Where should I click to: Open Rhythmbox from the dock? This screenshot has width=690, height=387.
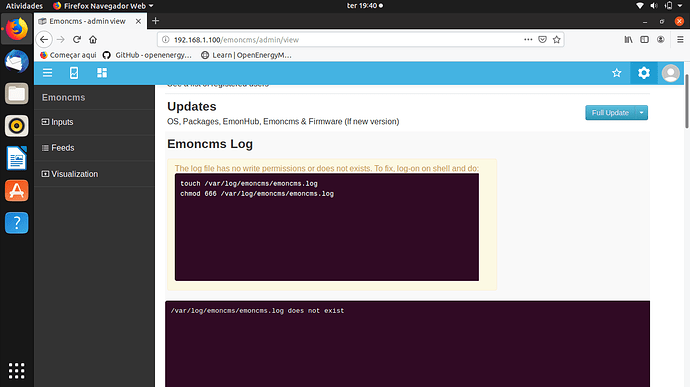(17, 126)
